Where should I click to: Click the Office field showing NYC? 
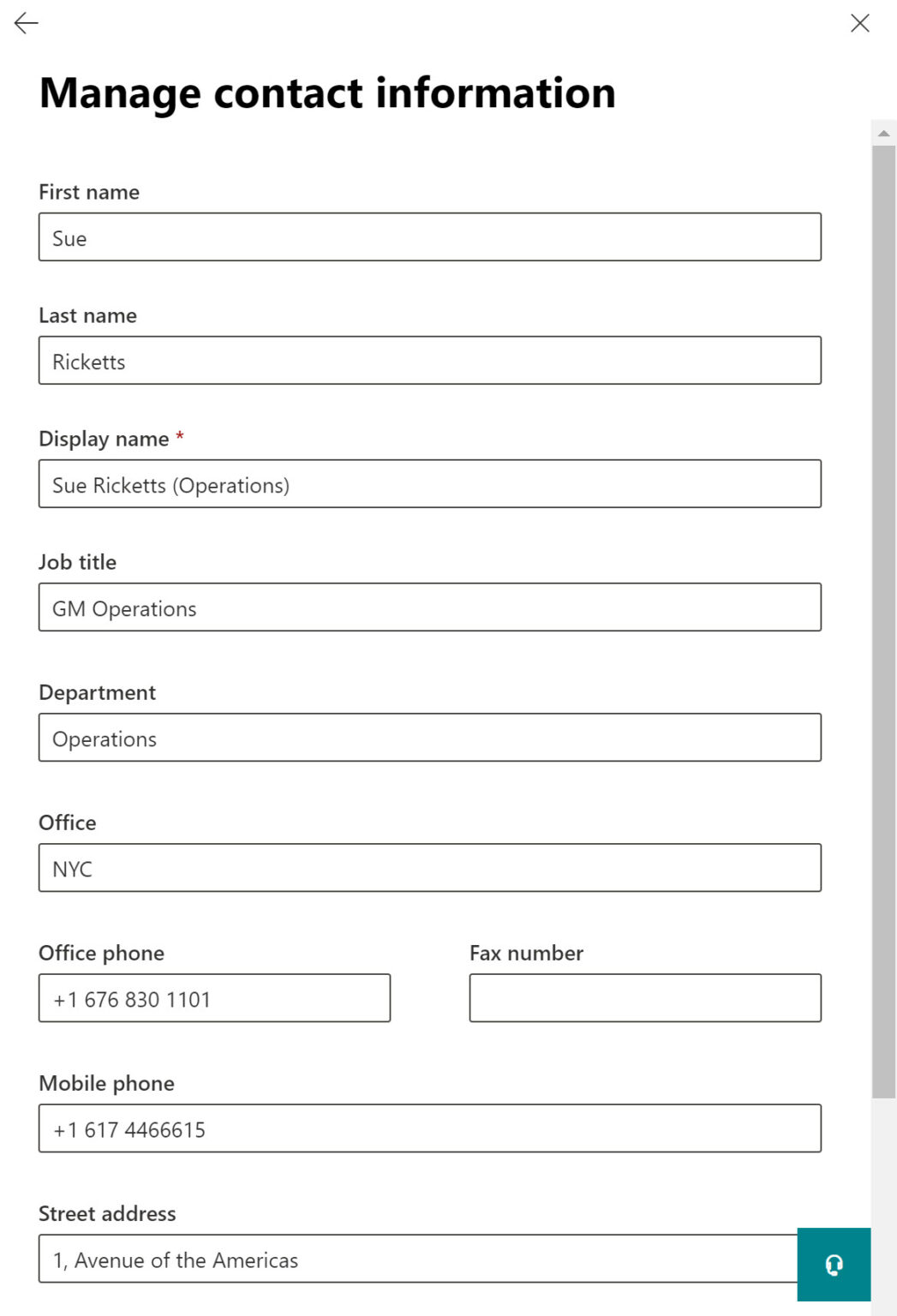click(x=428, y=868)
